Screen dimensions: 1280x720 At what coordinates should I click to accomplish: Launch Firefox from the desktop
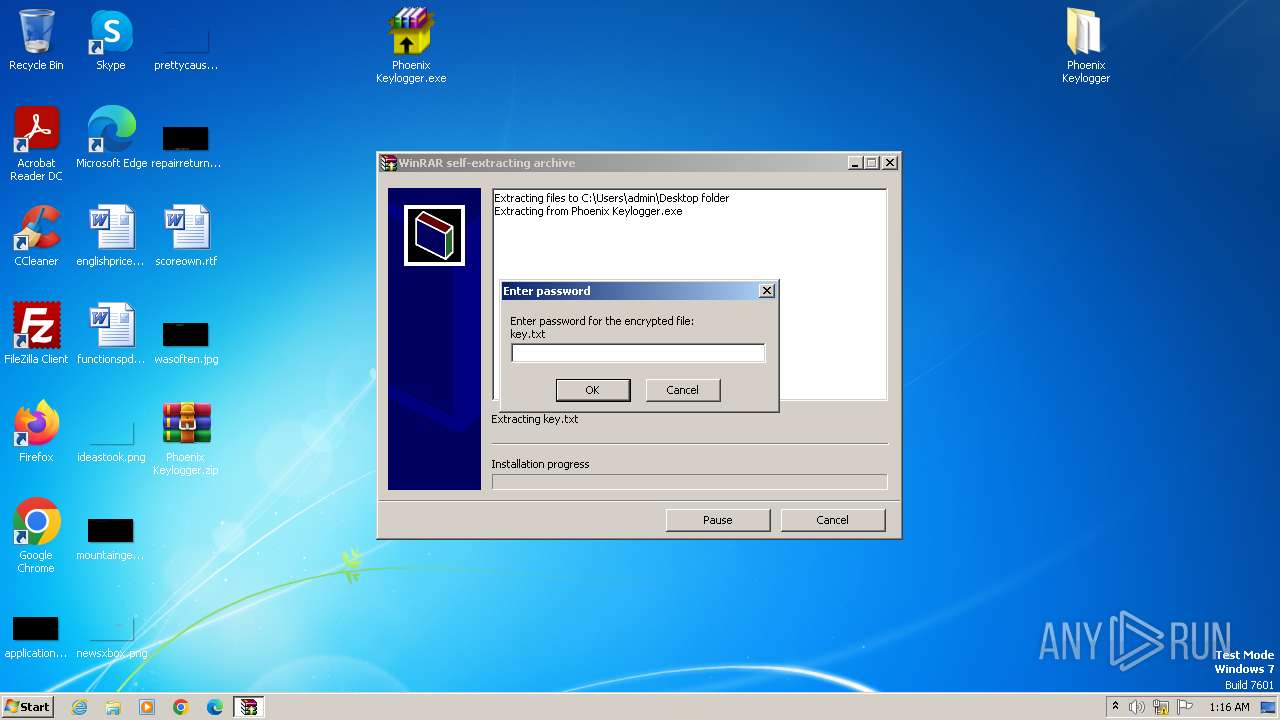[x=36, y=431]
